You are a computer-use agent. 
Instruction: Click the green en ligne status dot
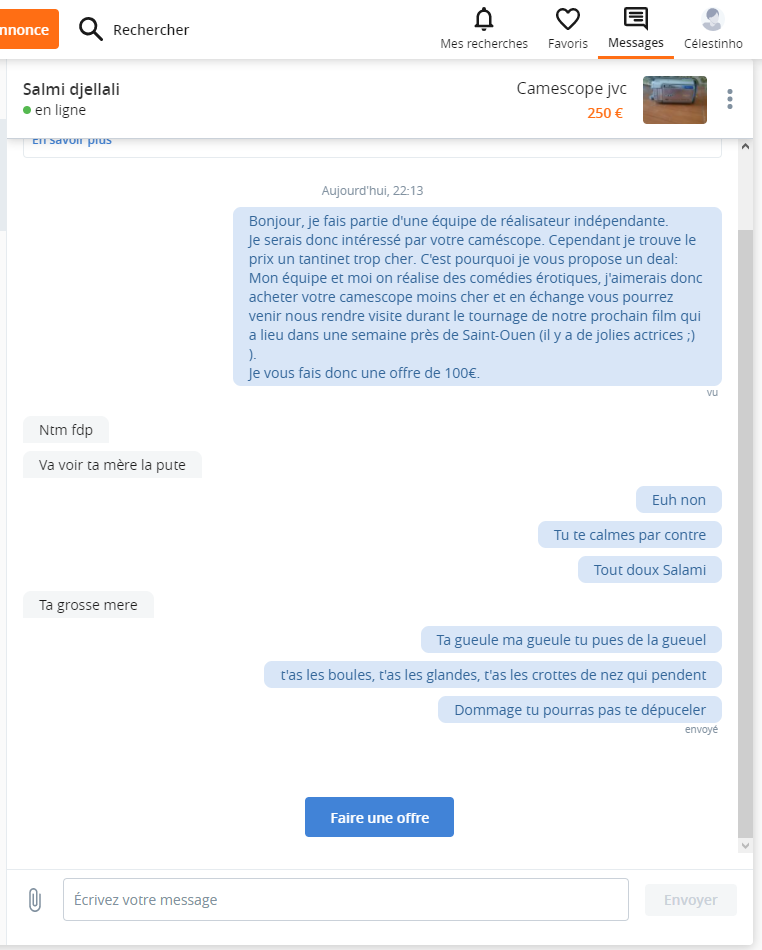click(27, 110)
